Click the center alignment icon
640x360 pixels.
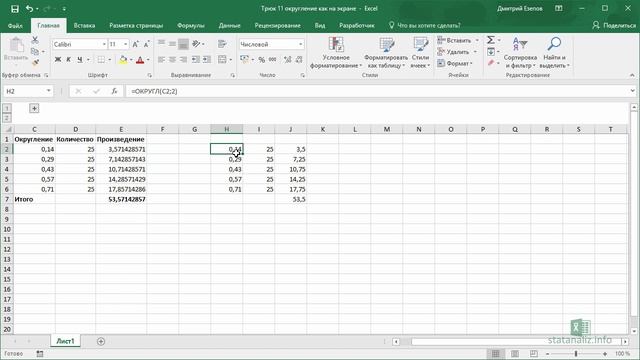point(173,60)
